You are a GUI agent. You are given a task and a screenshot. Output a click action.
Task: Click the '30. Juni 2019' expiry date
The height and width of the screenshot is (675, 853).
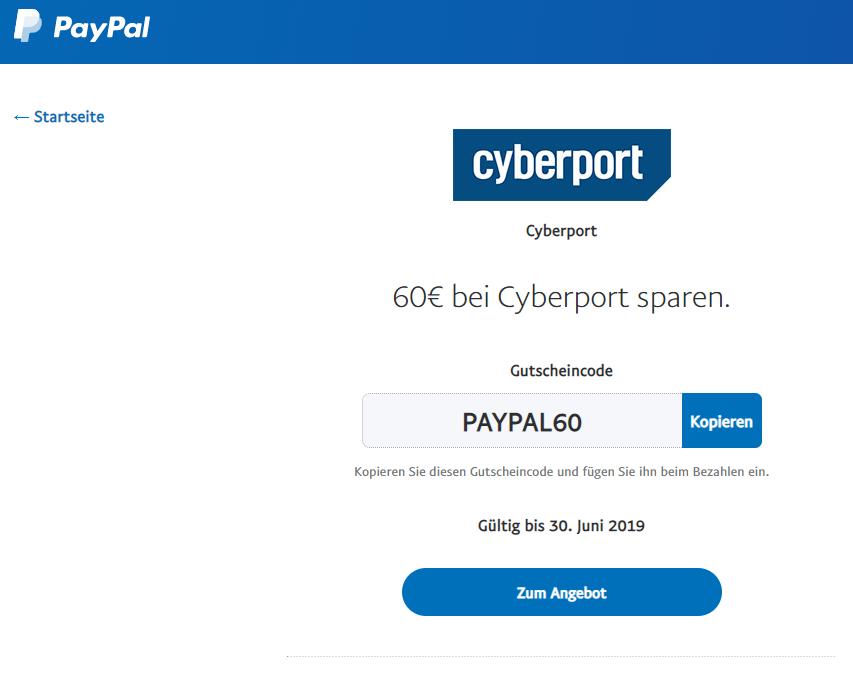[x=597, y=525]
